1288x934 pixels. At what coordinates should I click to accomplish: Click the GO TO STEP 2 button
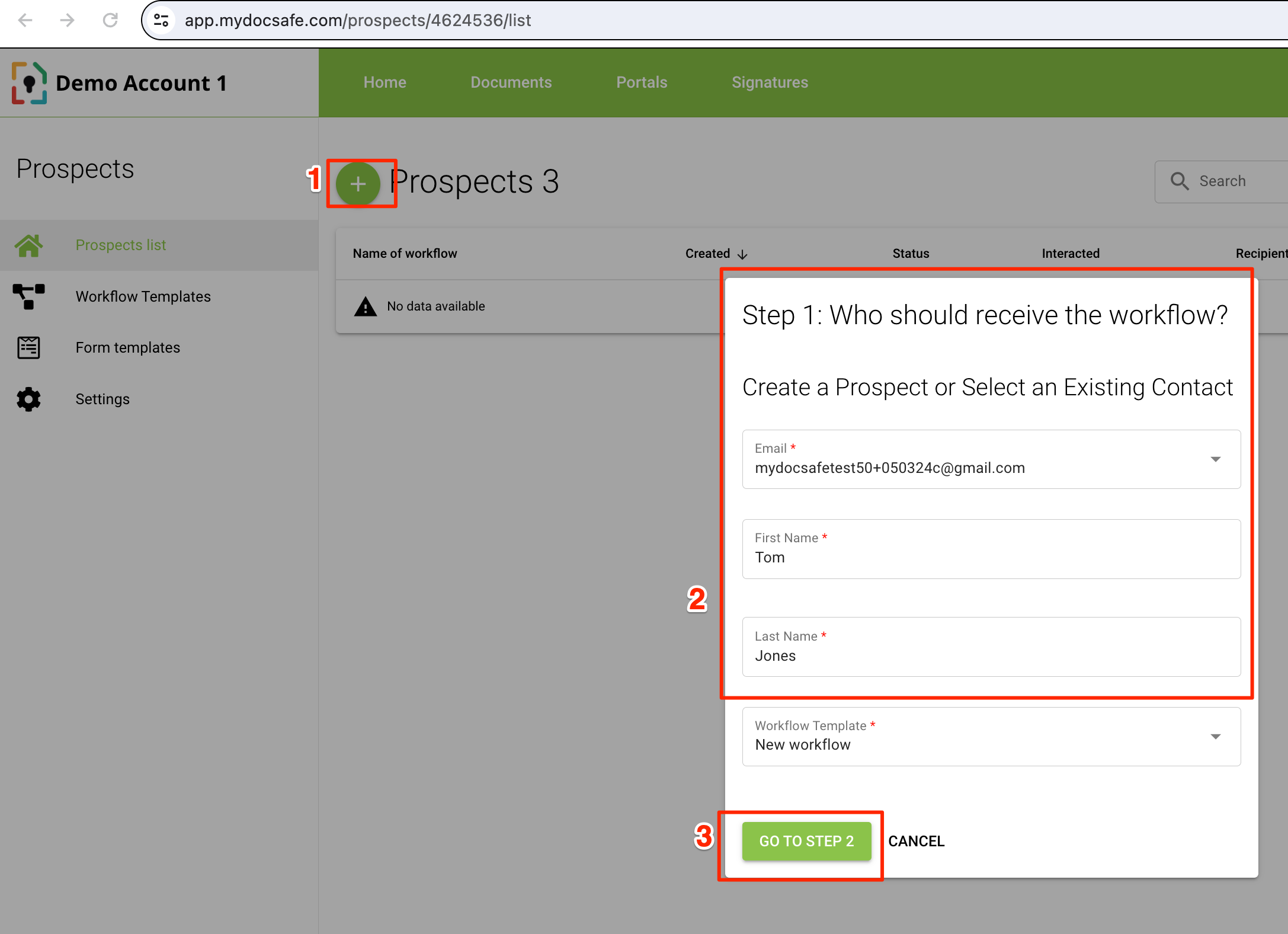coord(806,841)
